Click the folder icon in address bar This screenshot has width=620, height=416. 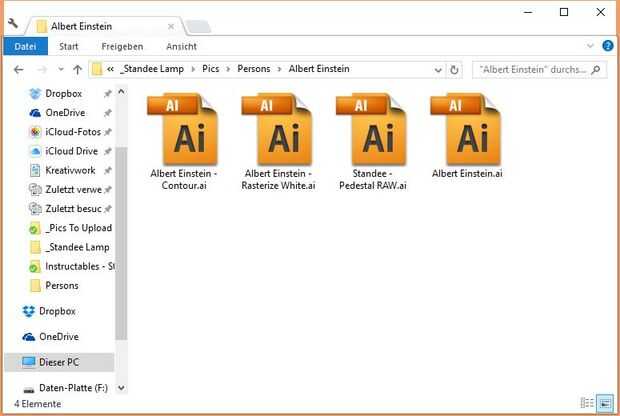click(97, 70)
